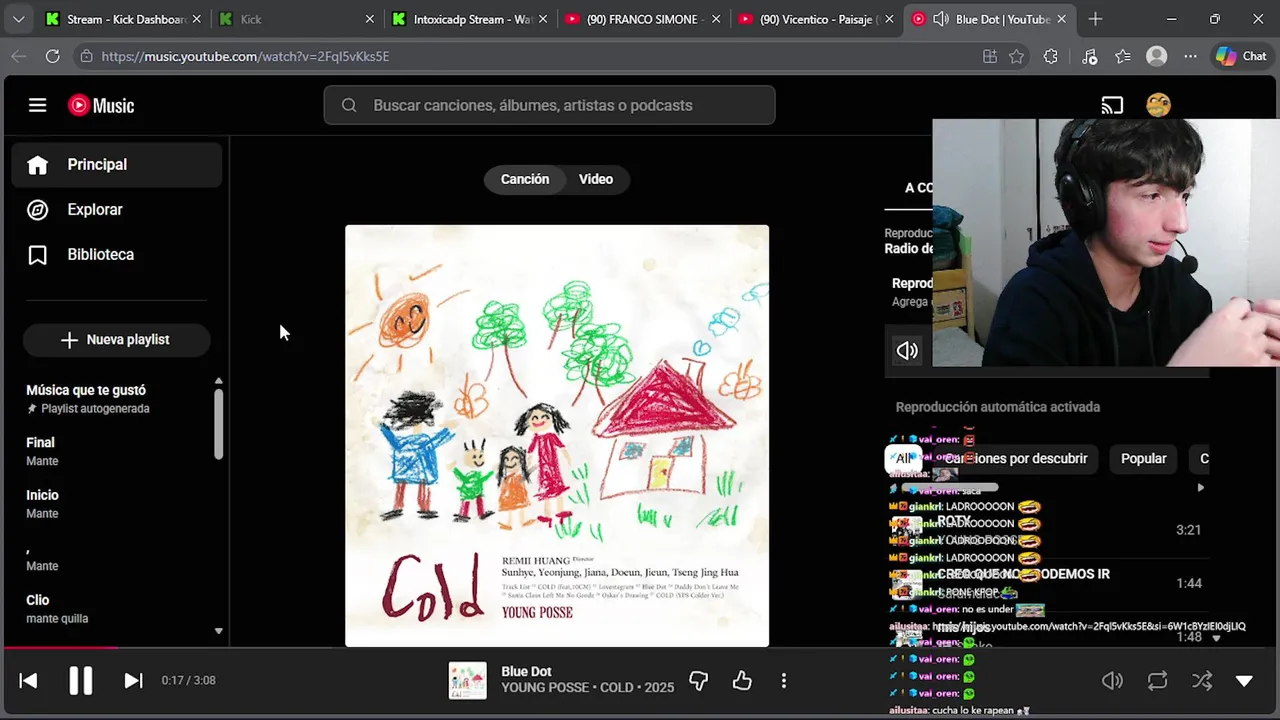Open the hamburger guide menu
Viewport: 1280px width, 720px height.
(x=37, y=105)
